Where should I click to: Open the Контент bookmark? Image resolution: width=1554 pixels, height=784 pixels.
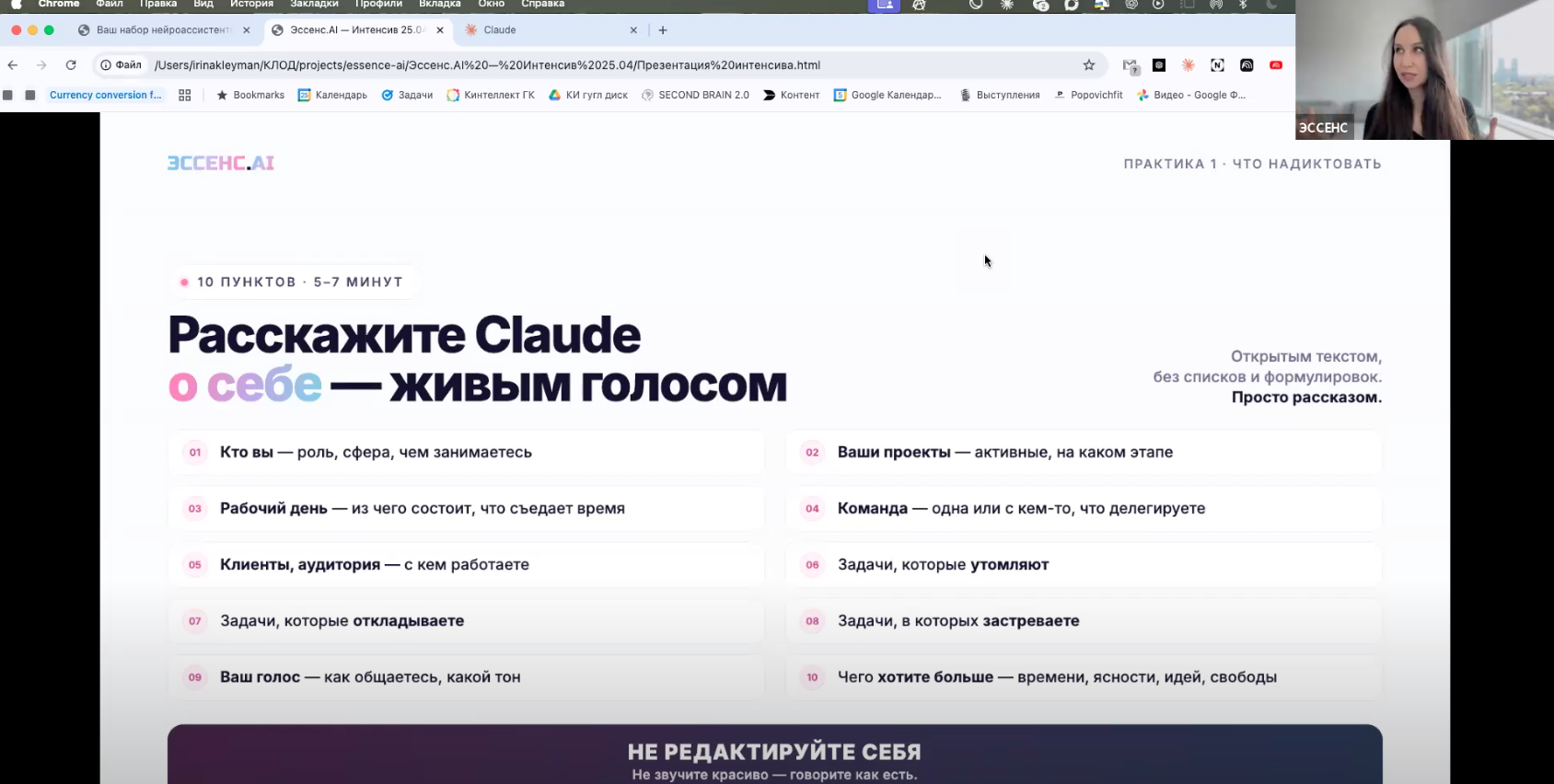click(x=791, y=95)
